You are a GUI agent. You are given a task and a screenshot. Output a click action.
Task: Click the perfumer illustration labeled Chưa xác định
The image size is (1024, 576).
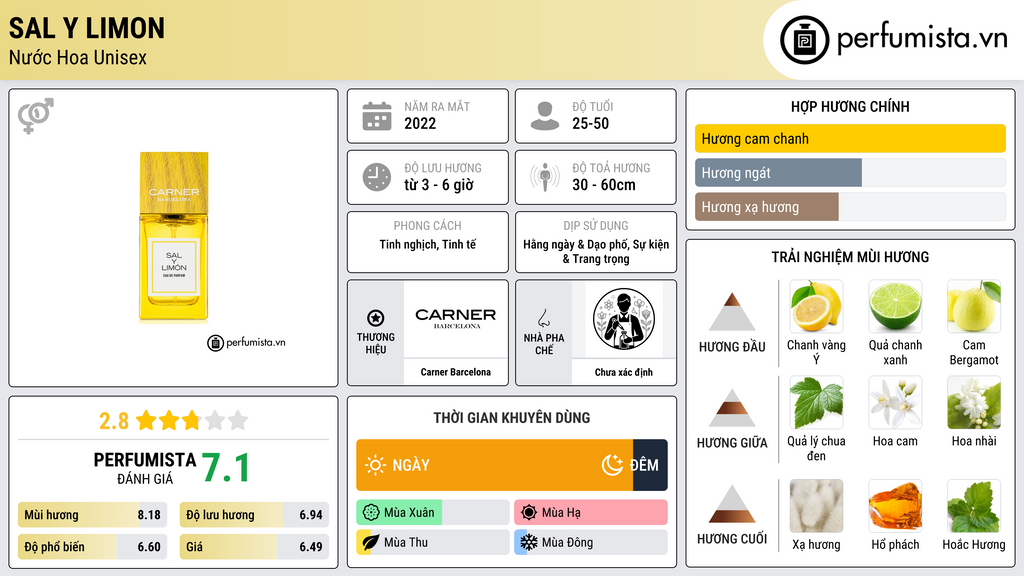[624, 319]
